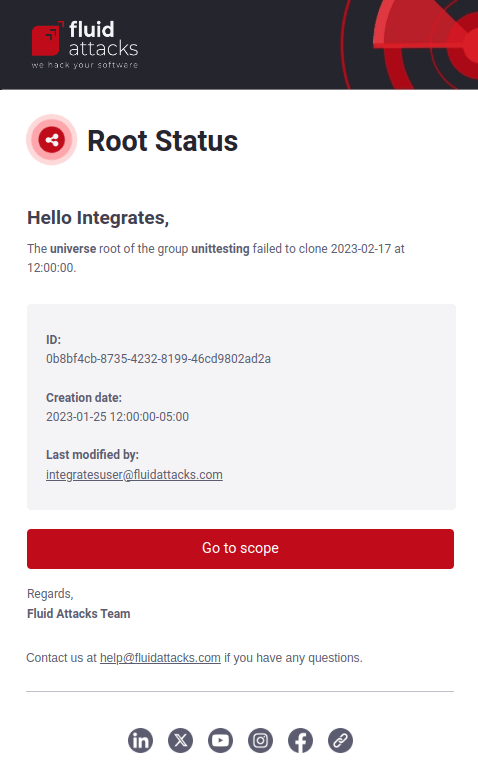The image size is (478, 766).
Task: Open the YouTube social icon
Action: [x=220, y=740]
